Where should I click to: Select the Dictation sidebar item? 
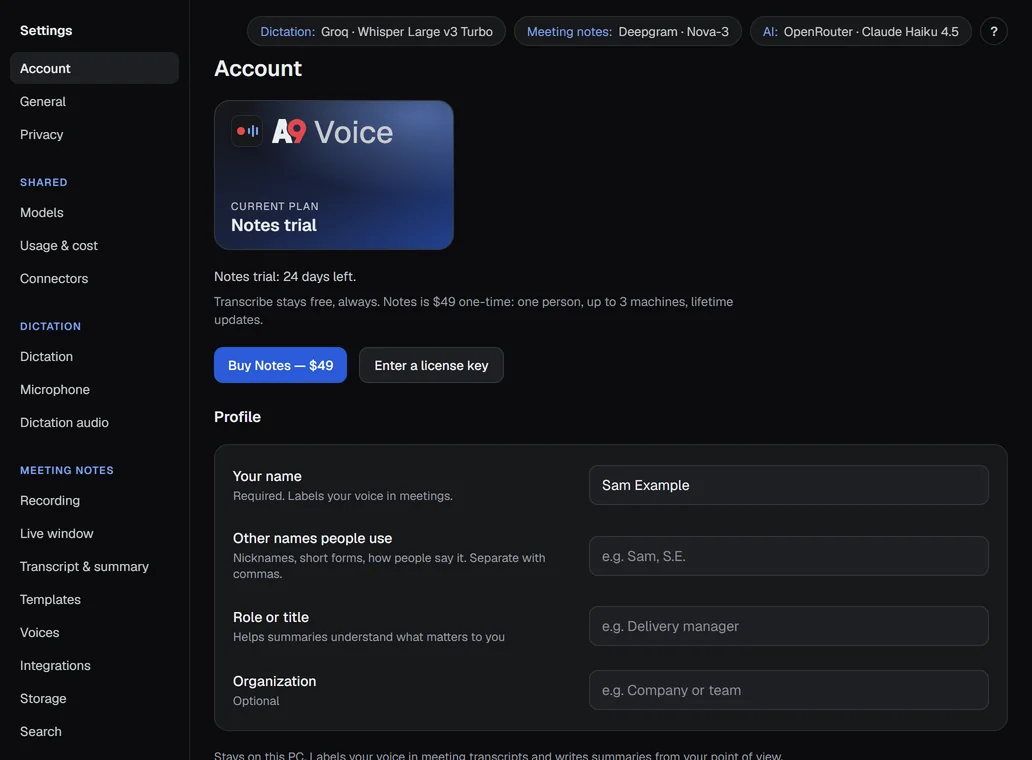tap(46, 357)
